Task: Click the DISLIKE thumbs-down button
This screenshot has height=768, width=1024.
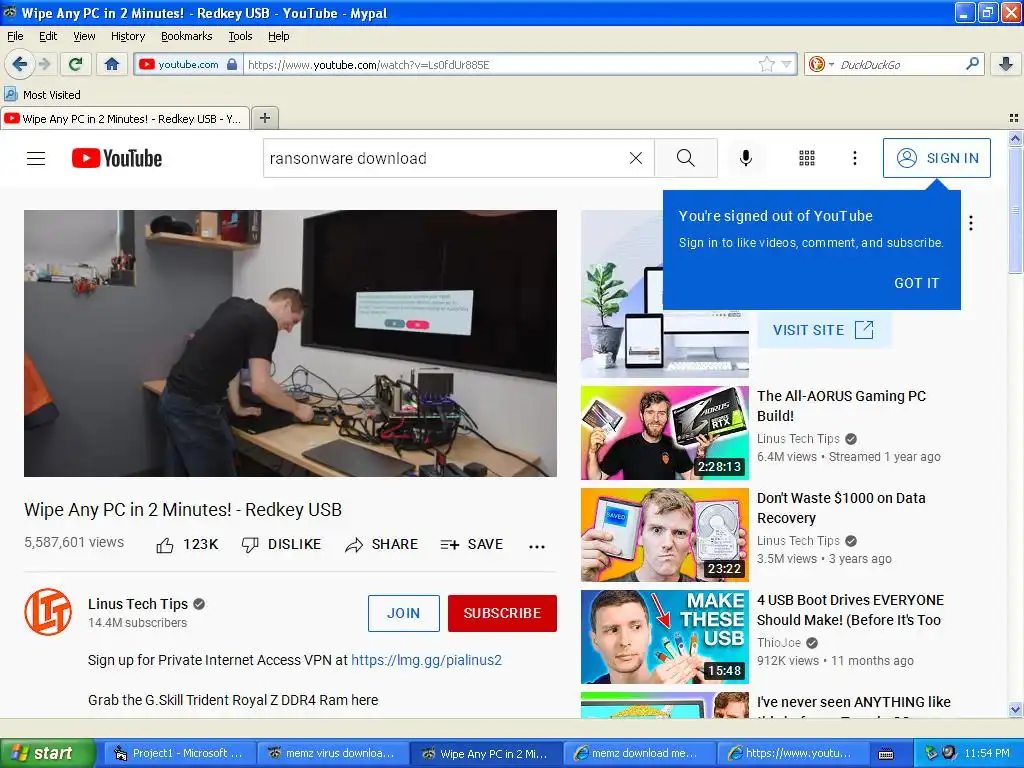Action: tap(281, 545)
